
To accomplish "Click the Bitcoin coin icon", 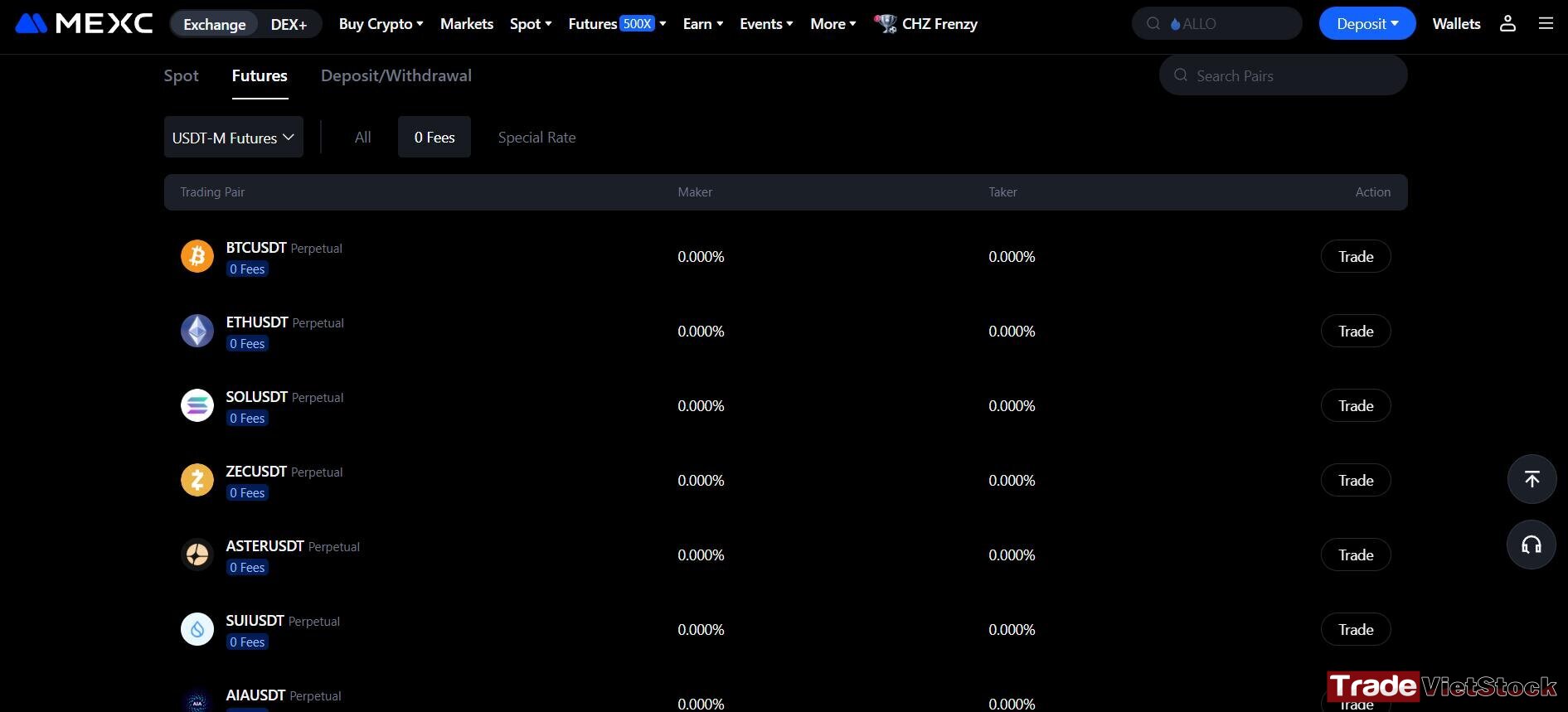I will pyautogui.click(x=197, y=256).
